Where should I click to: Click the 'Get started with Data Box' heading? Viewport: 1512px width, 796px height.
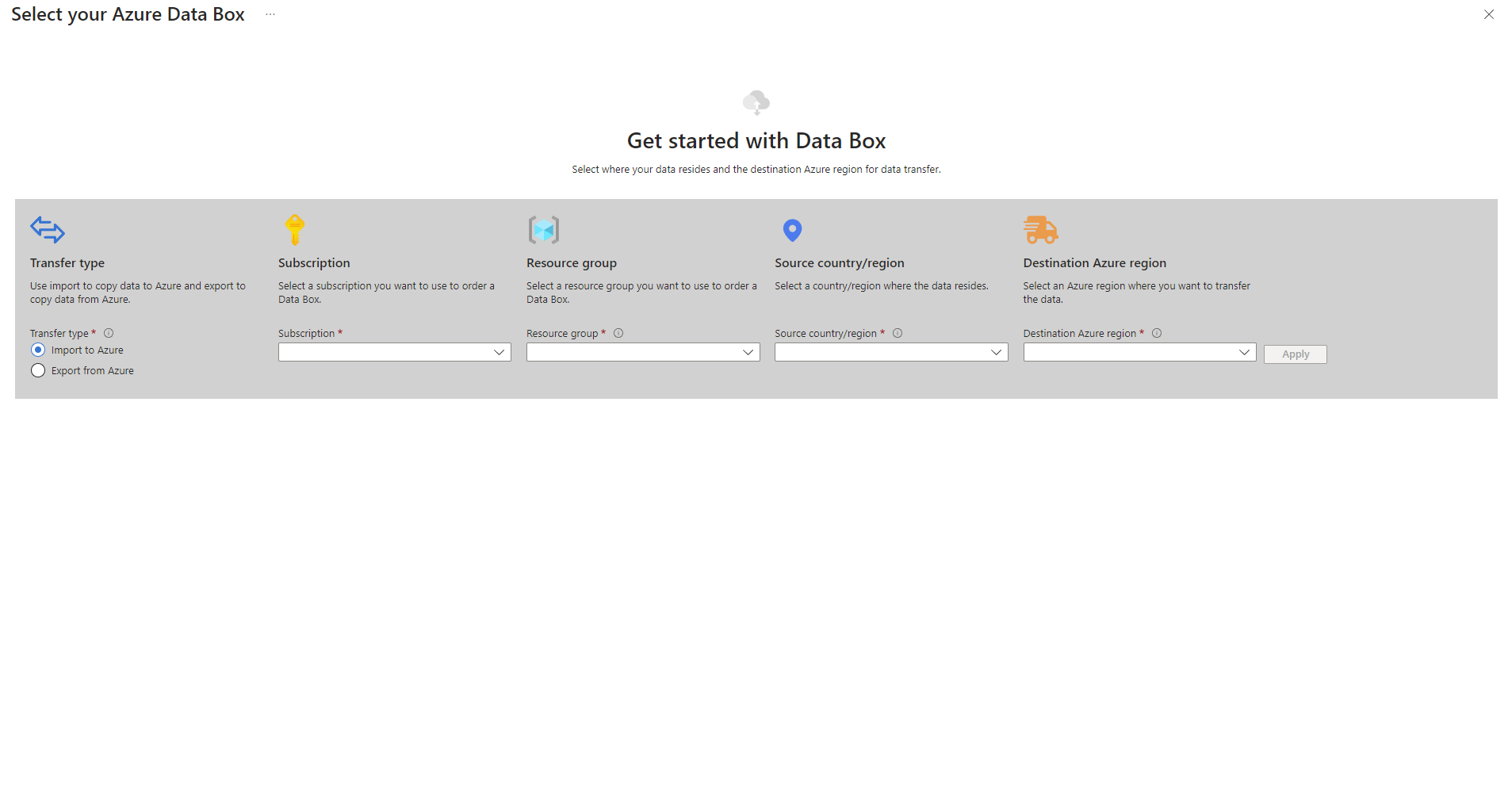point(756,141)
